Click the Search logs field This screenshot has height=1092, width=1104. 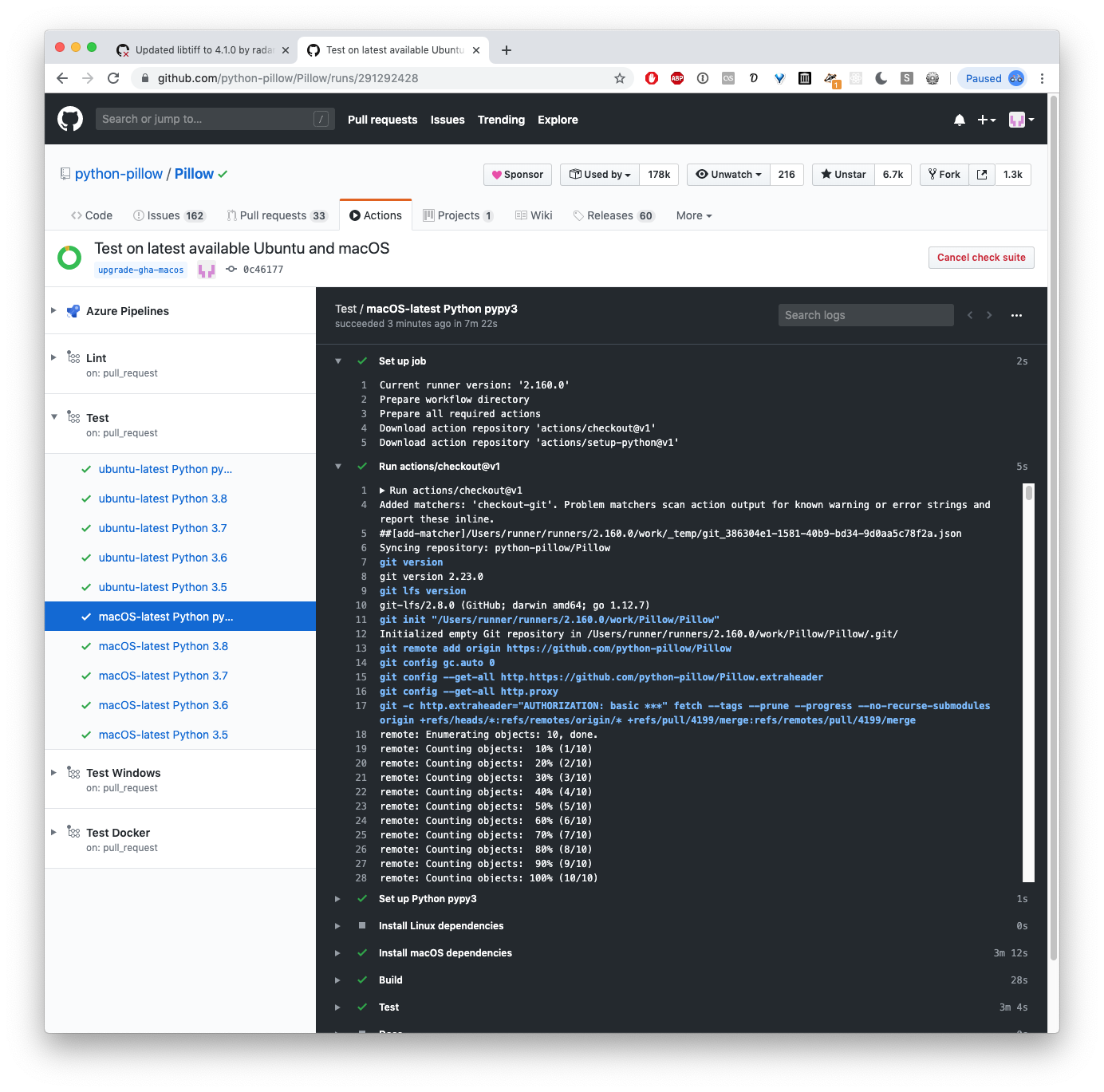click(x=865, y=315)
